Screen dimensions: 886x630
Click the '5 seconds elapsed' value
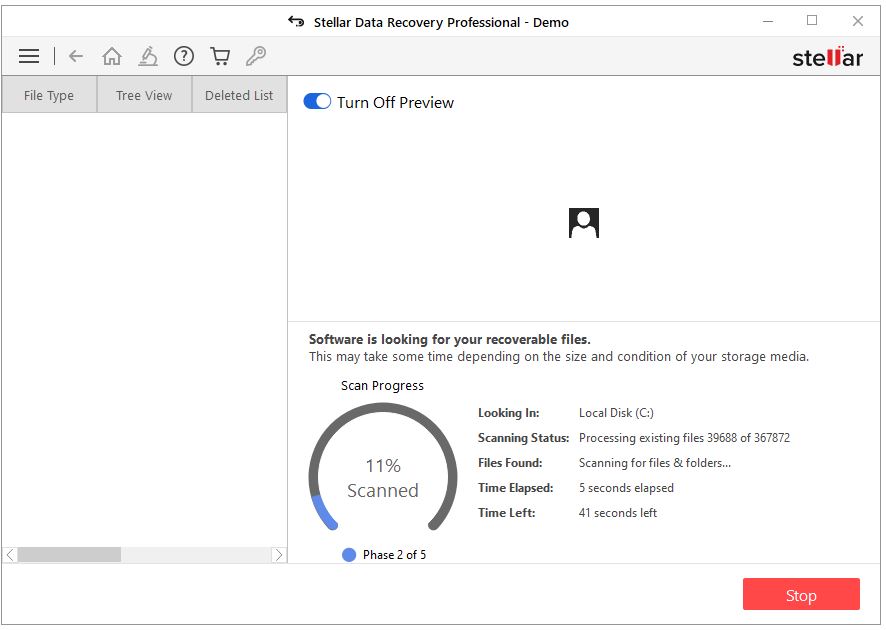626,488
